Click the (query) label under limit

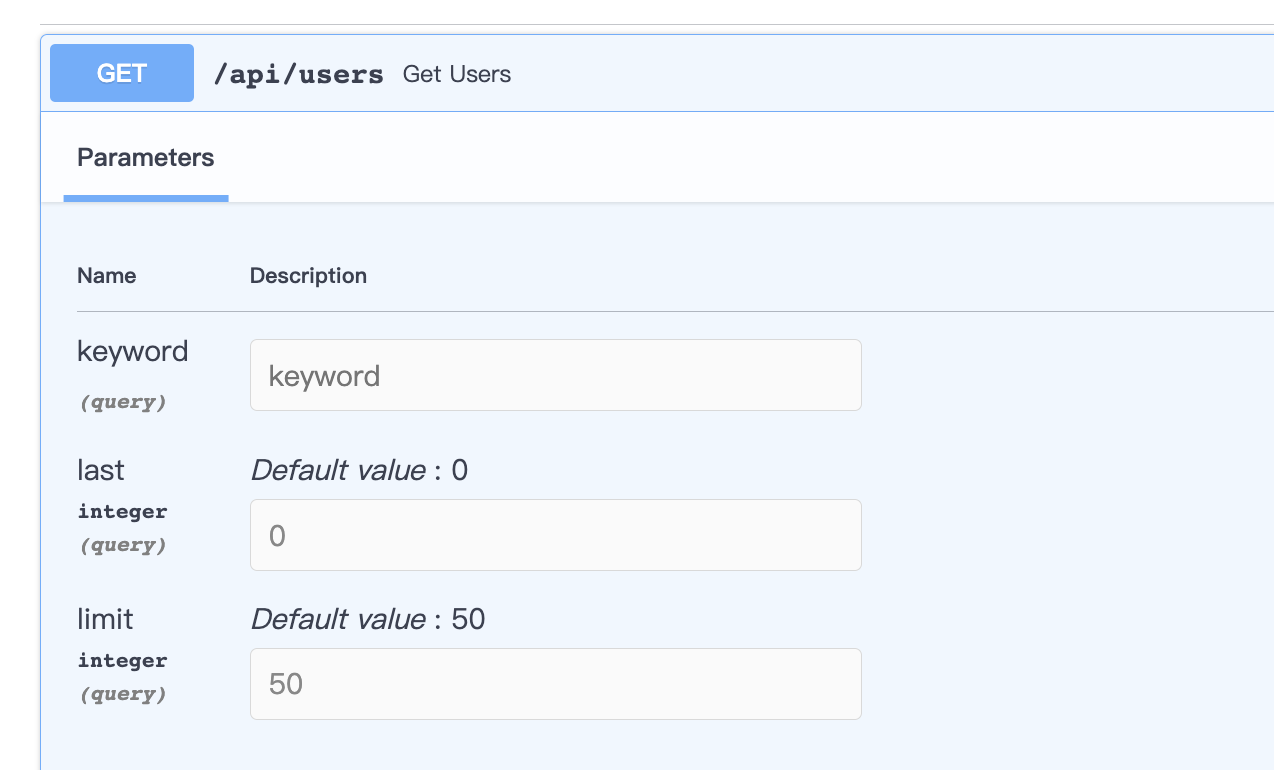click(x=122, y=695)
